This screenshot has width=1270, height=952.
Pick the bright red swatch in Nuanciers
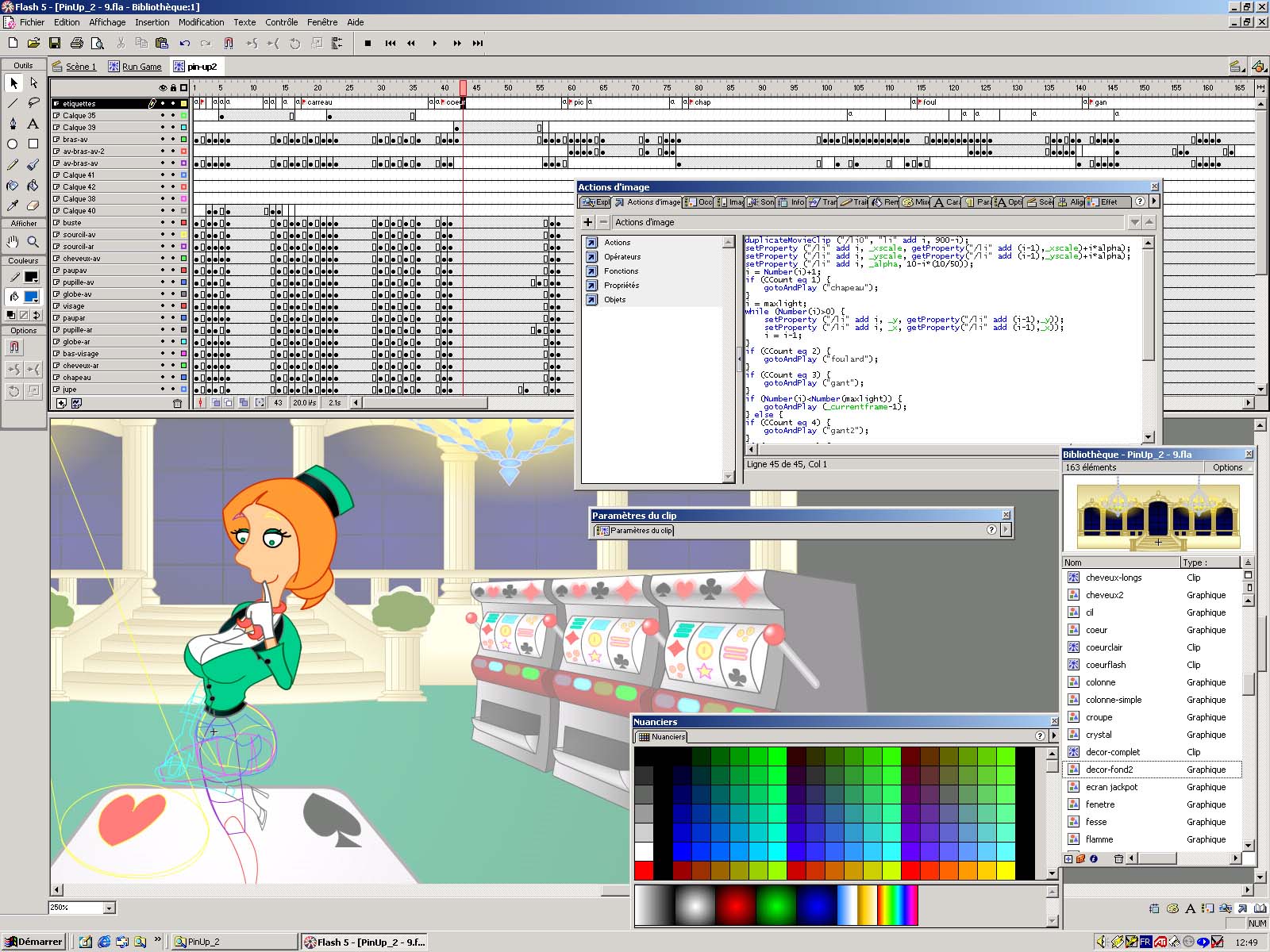pos(644,870)
